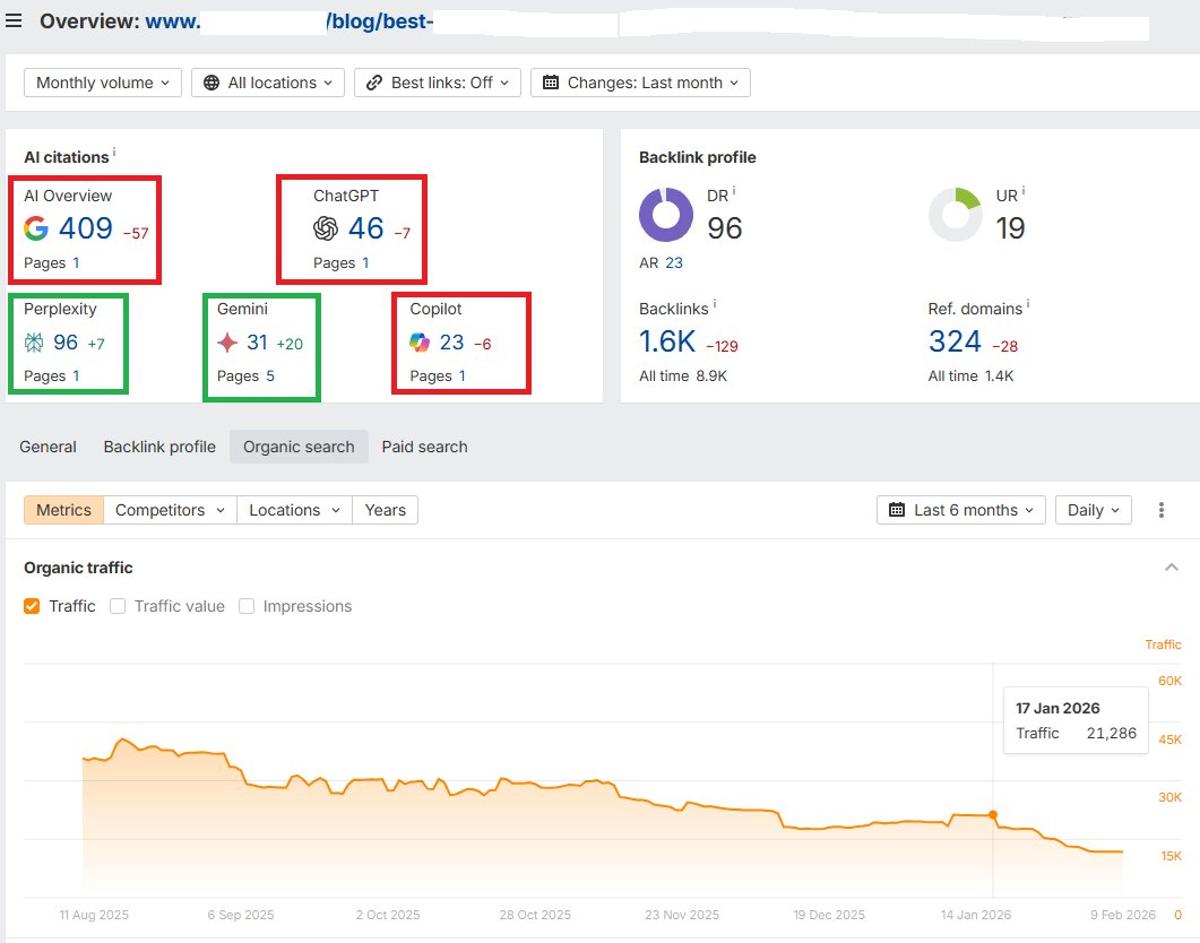Screen dimensions: 1200x943
Task: Open the Last 6 months date range selector
Action: click(959, 510)
